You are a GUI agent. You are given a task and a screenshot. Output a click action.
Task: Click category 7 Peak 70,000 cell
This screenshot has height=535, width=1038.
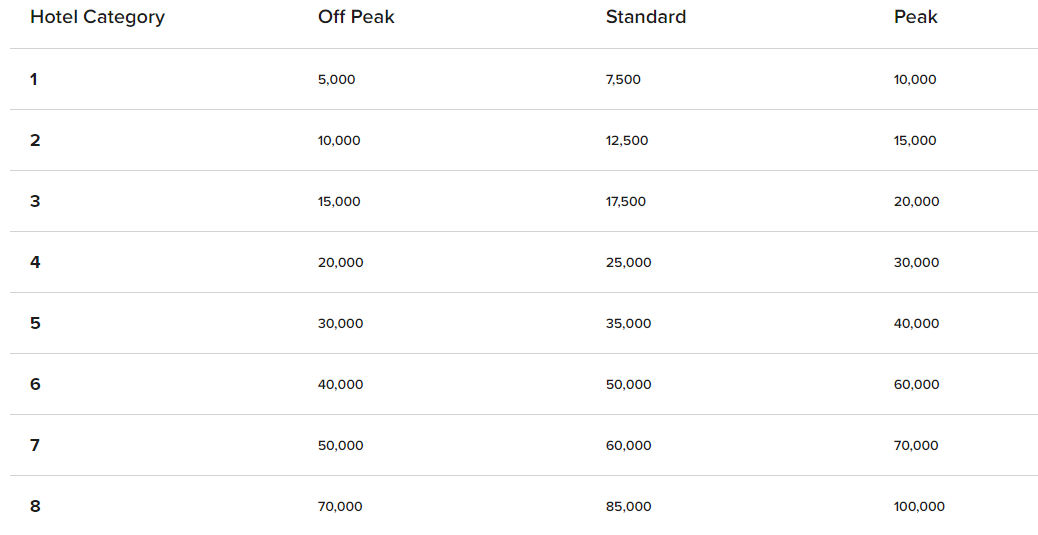pos(916,446)
